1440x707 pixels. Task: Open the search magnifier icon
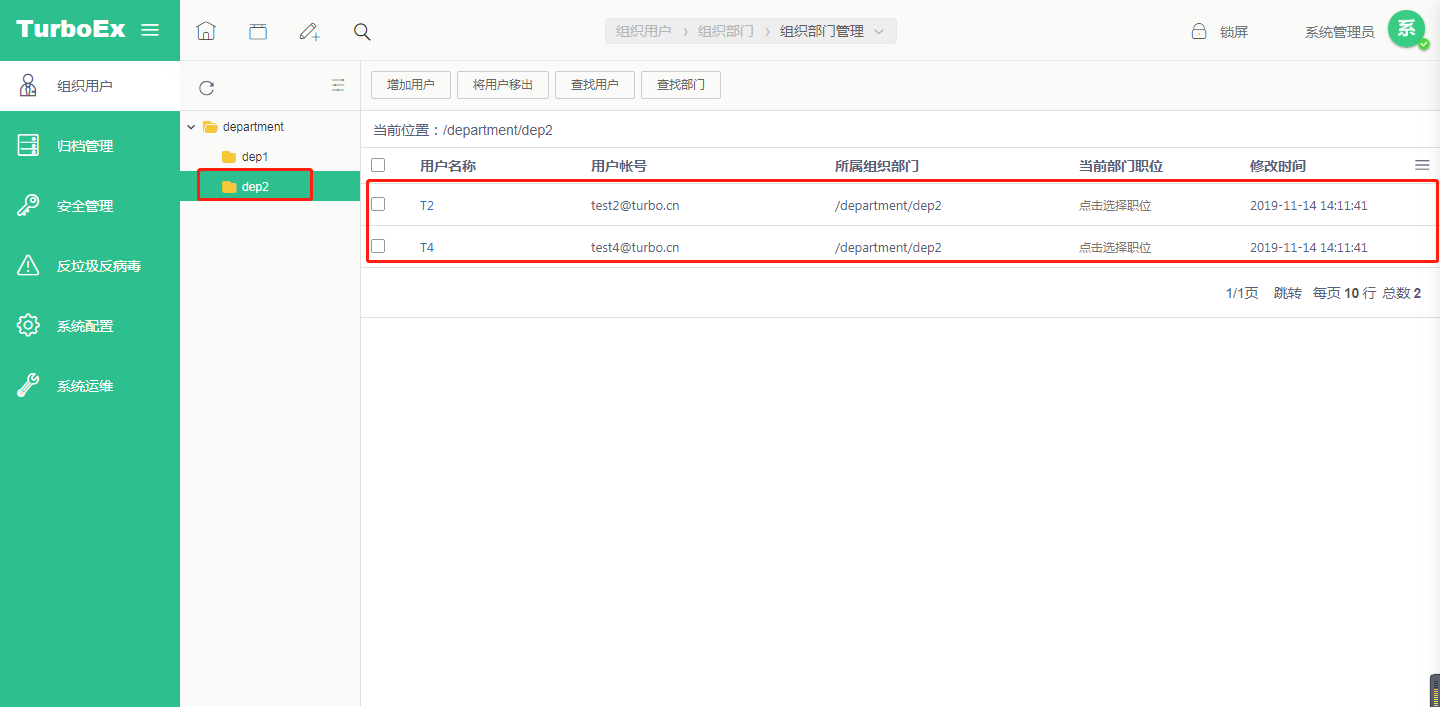362,31
